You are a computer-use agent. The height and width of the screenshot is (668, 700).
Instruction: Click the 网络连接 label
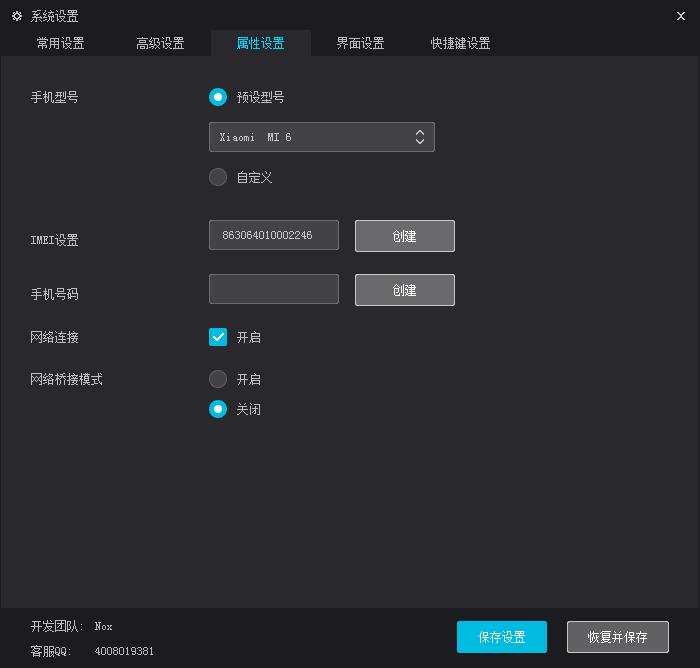pyautogui.click(x=54, y=337)
